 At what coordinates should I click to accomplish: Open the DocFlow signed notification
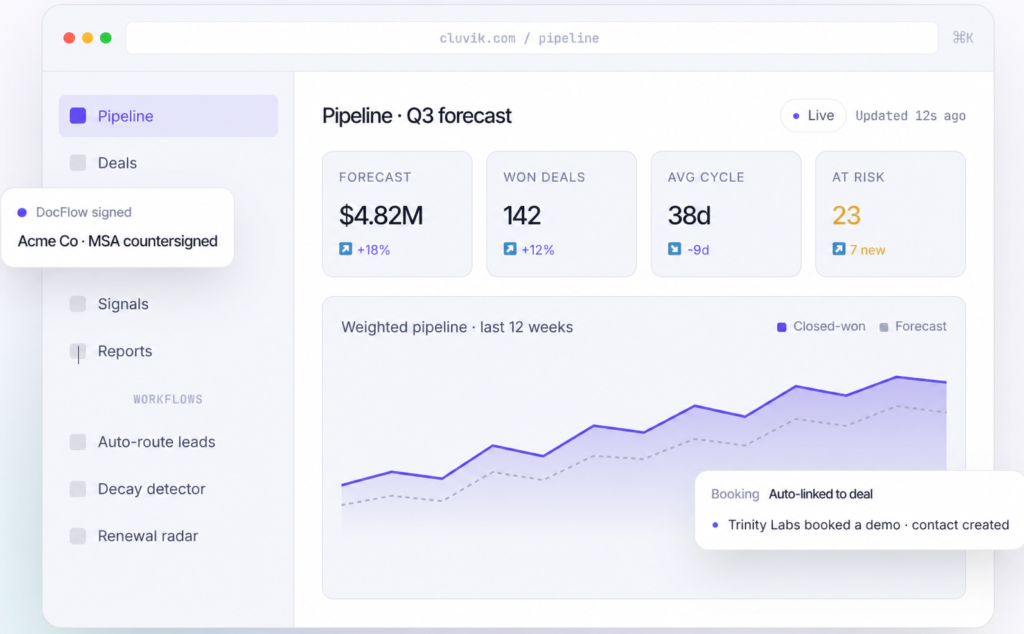pos(118,228)
